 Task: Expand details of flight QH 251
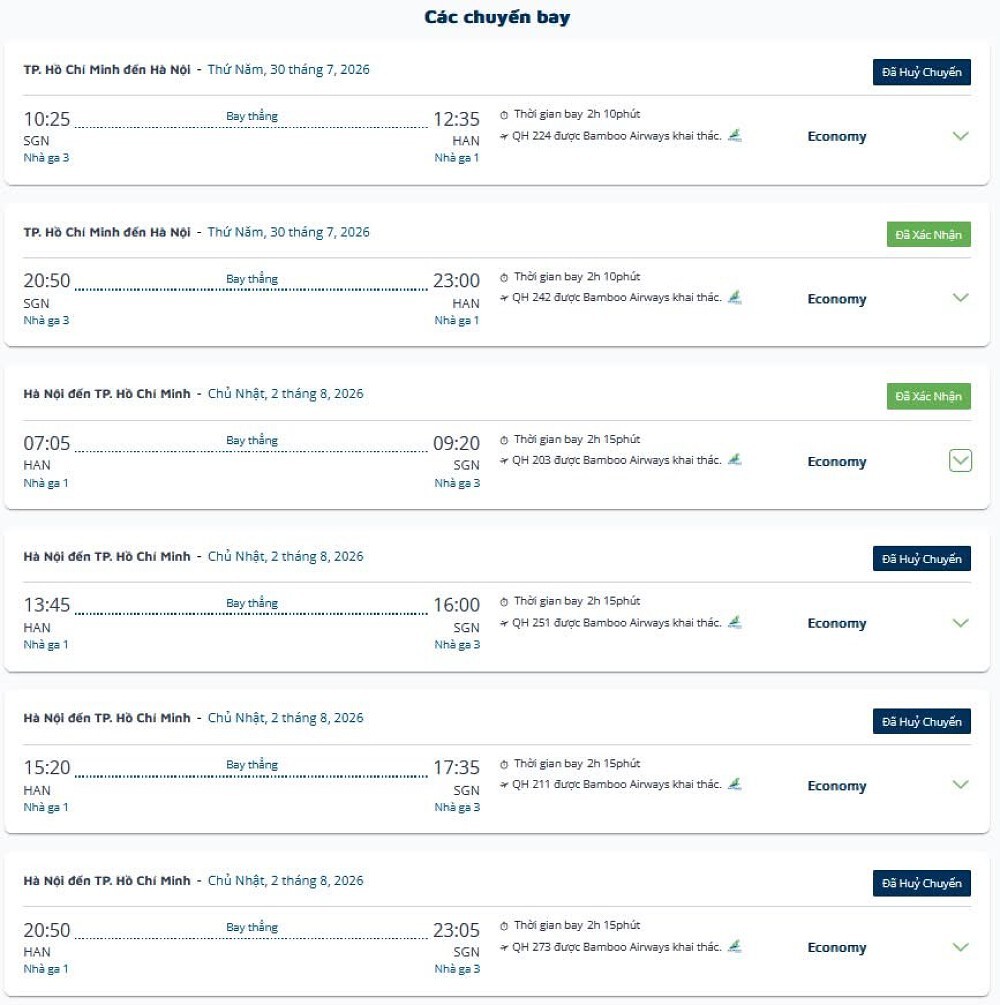pyautogui.click(x=960, y=623)
